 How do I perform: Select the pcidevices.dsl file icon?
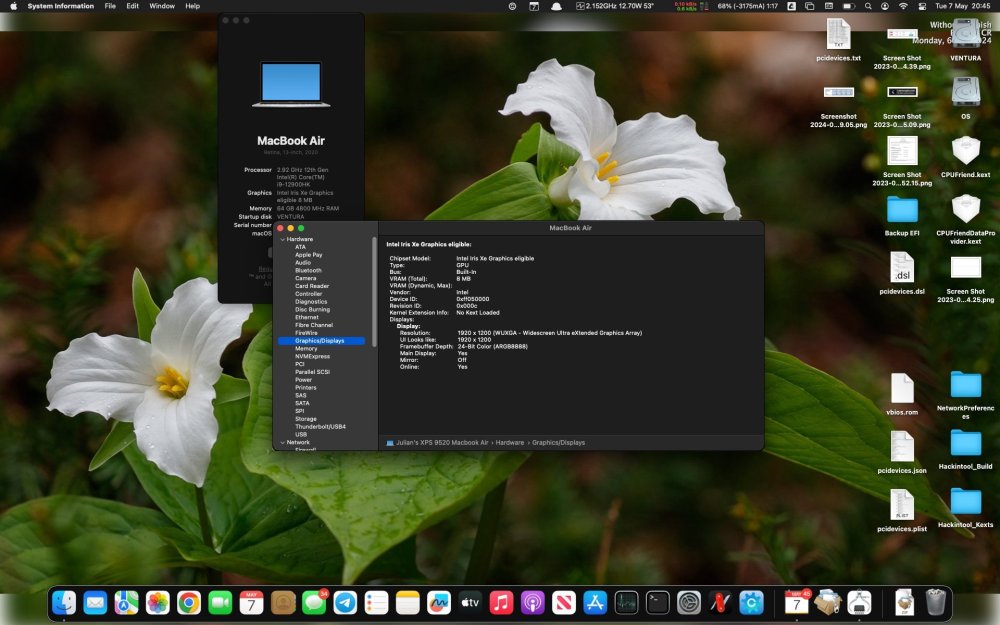(x=902, y=267)
